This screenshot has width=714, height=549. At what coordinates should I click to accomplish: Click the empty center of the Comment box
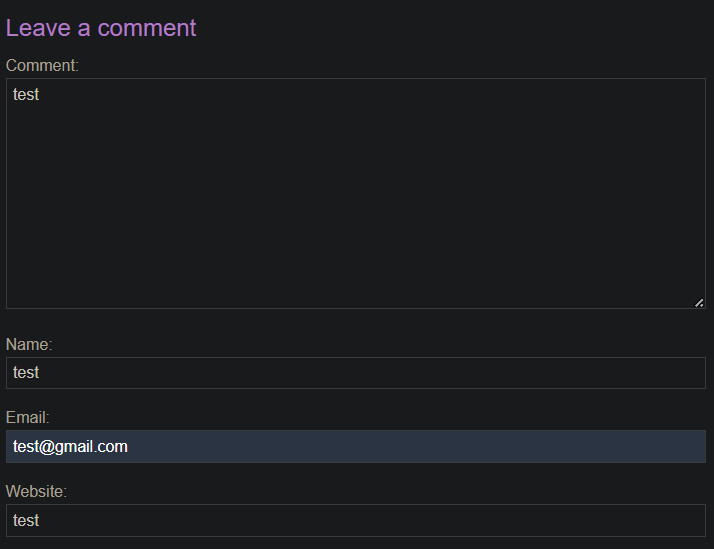click(x=356, y=193)
